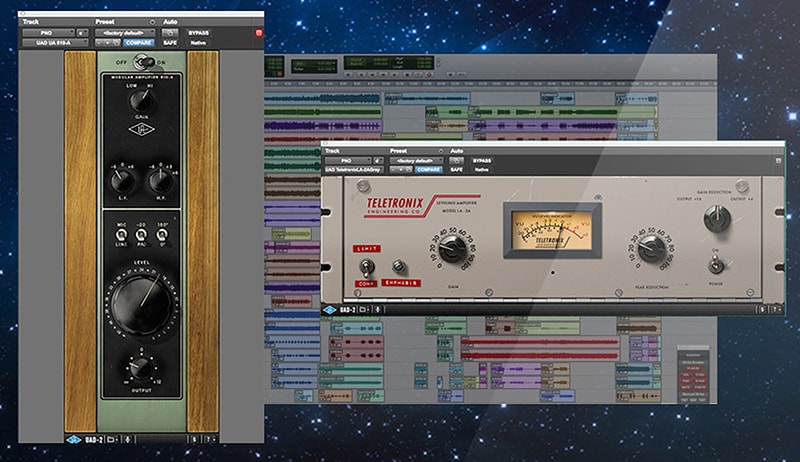Adjust the OUTPUT knob on 610-A
Image resolution: width=800 pixels, height=462 pixels.
141,367
